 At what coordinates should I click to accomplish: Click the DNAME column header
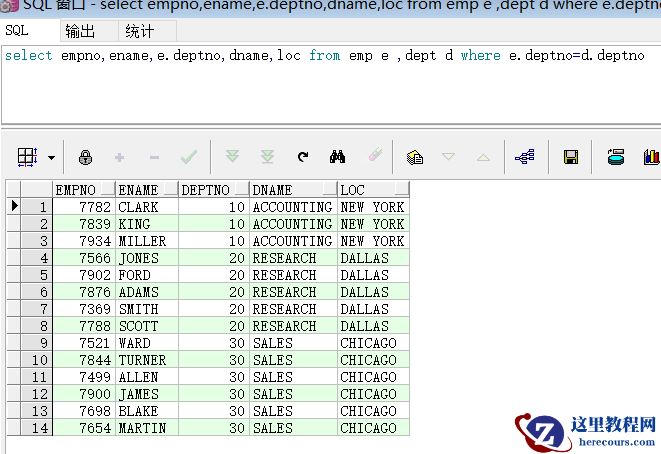coord(292,189)
